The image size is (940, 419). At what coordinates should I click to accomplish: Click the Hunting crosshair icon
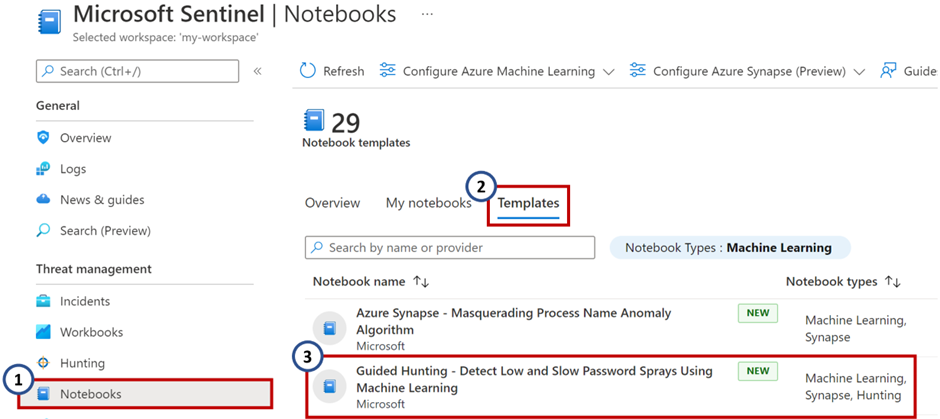(x=43, y=363)
